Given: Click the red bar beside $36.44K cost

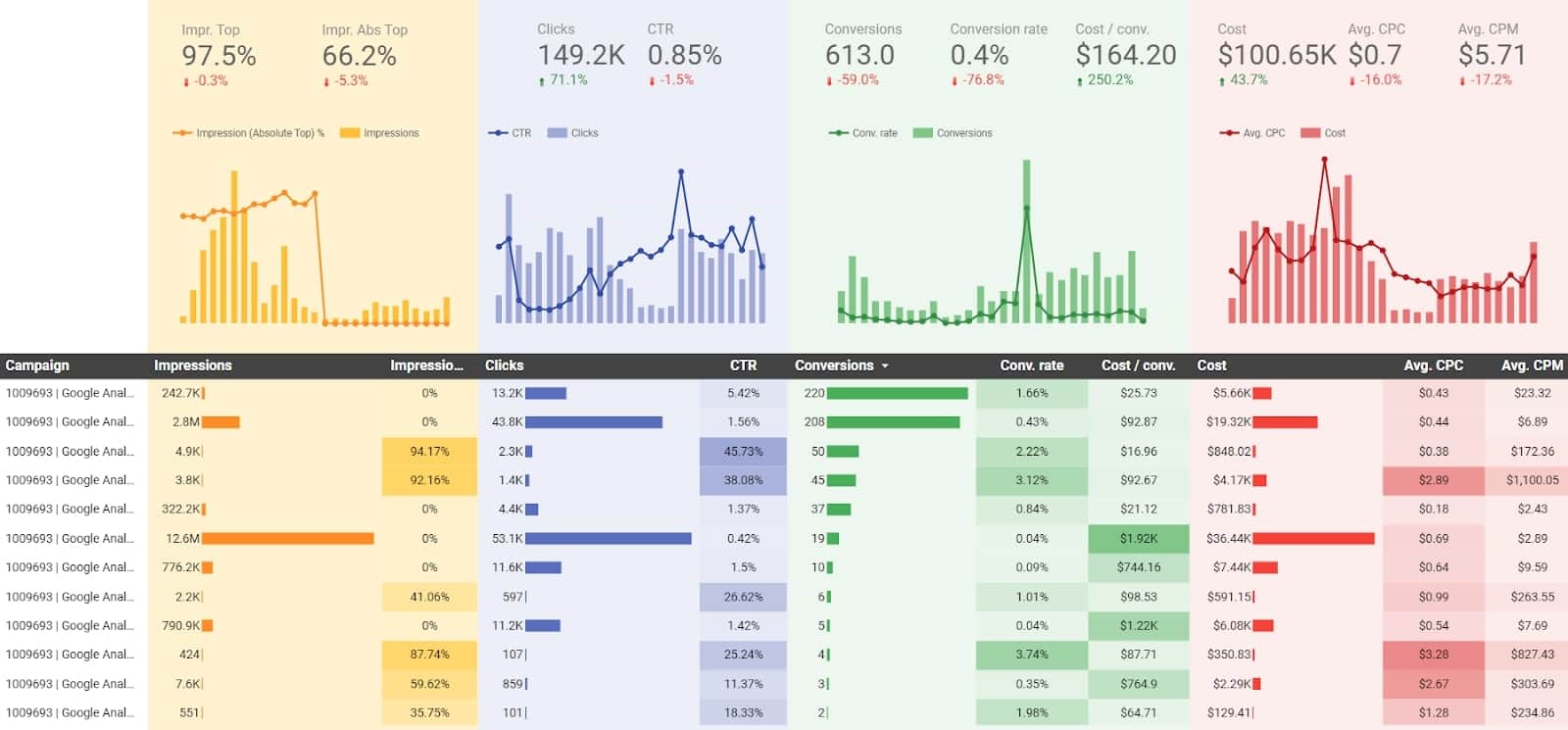Looking at the screenshot, I should (1313, 539).
